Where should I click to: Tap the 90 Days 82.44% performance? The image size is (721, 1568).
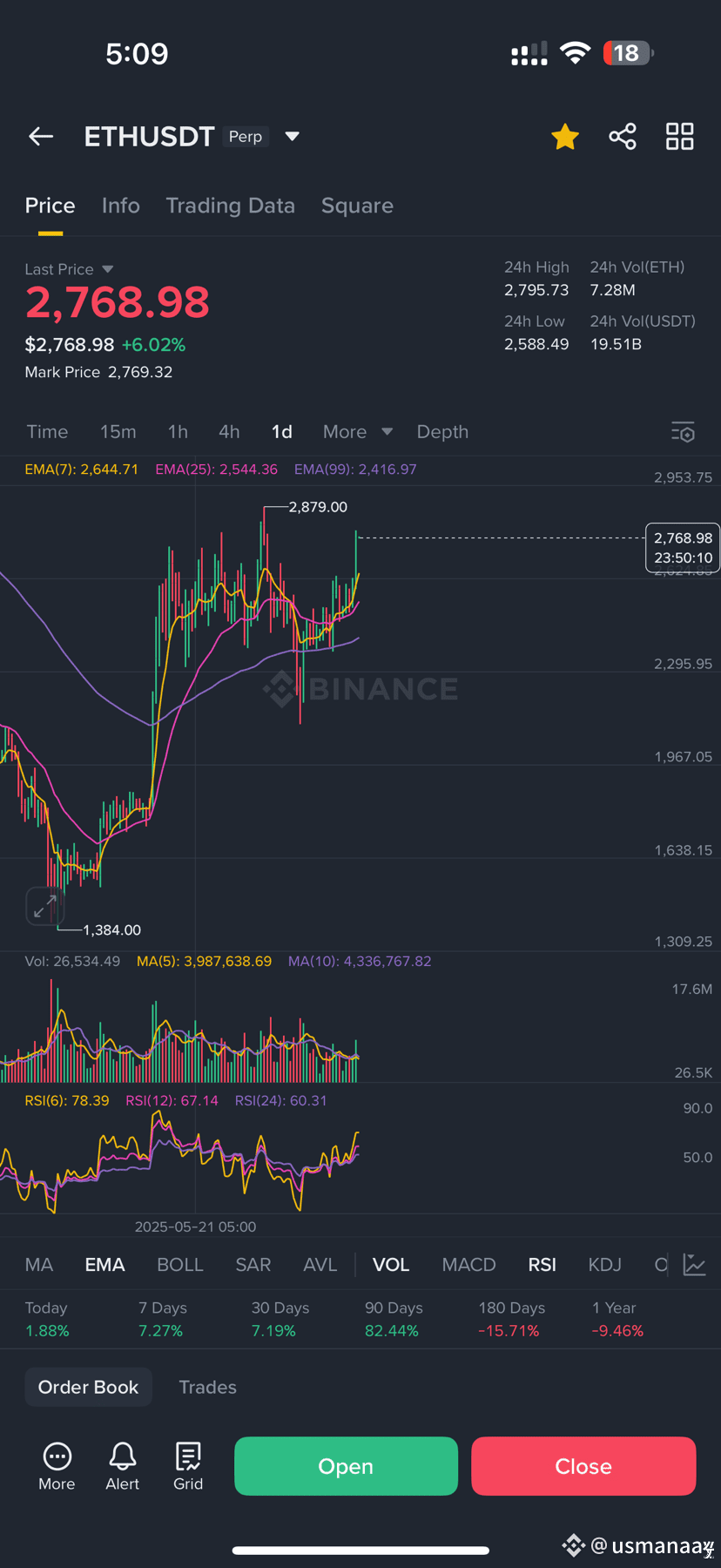tap(394, 1320)
